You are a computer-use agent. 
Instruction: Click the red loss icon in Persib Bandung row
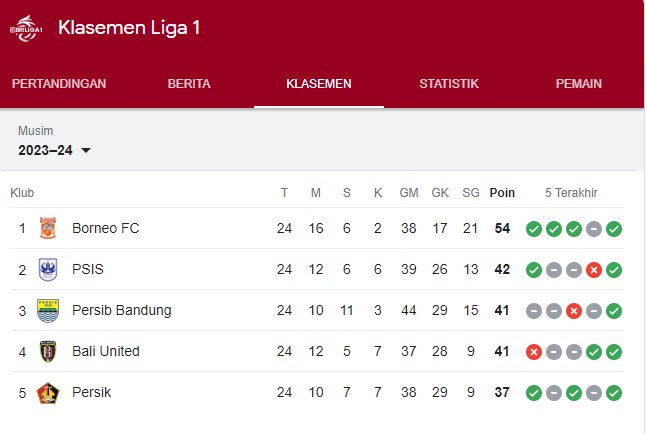coord(574,311)
